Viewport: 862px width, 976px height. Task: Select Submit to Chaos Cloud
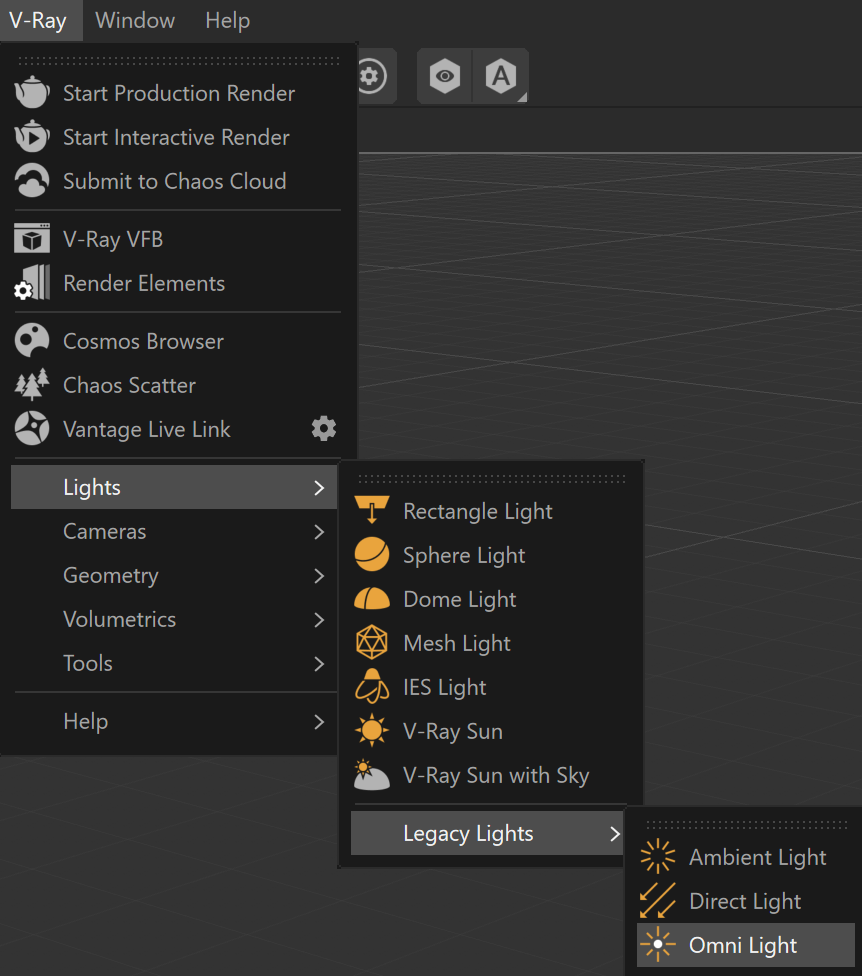[176, 181]
